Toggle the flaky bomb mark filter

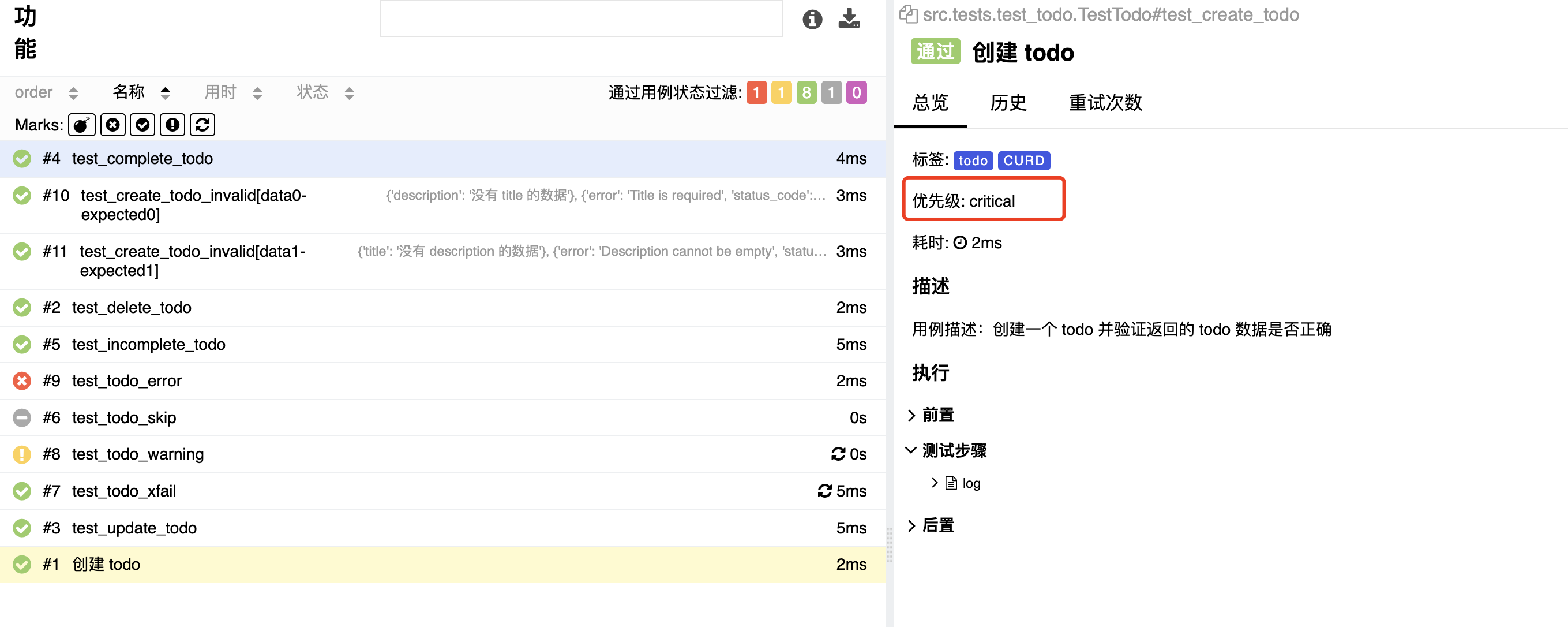point(81,125)
